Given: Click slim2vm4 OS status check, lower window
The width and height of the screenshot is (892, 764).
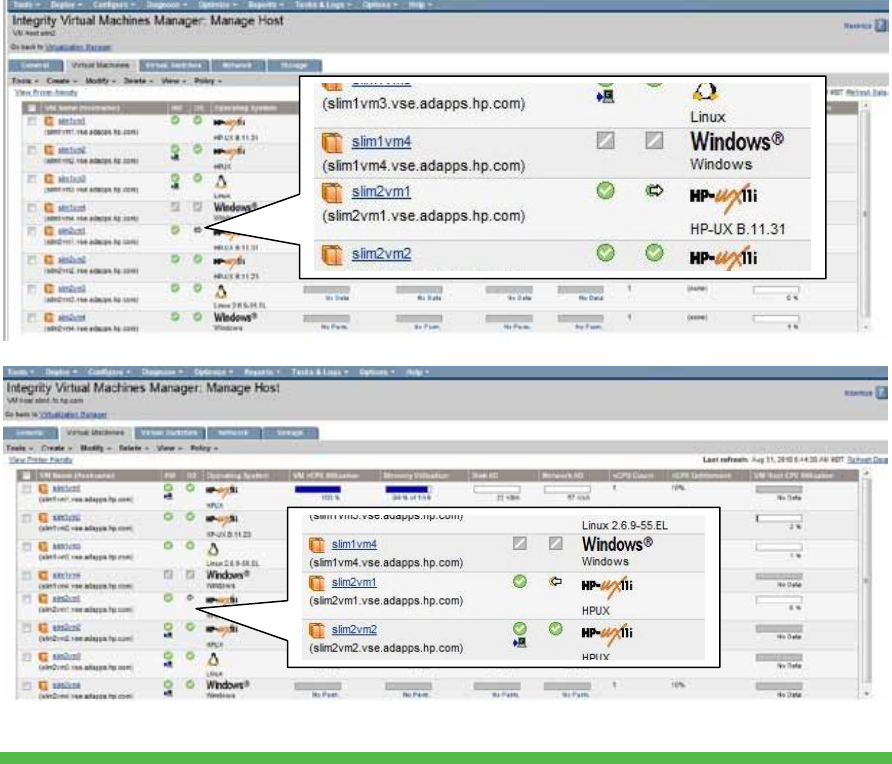Looking at the screenshot, I should (190, 684).
